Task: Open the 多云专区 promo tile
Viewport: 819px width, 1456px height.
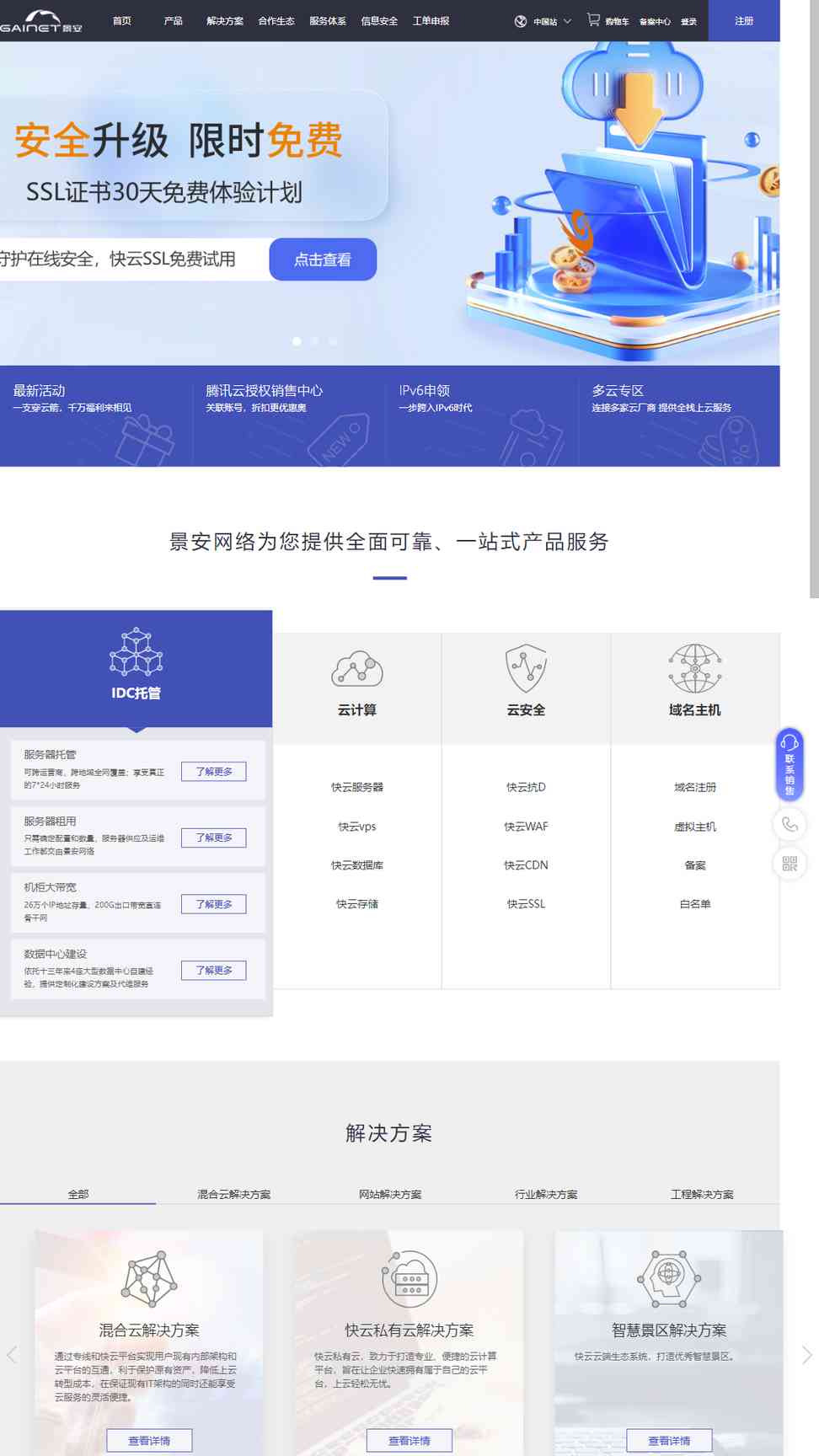Action: 679,415
